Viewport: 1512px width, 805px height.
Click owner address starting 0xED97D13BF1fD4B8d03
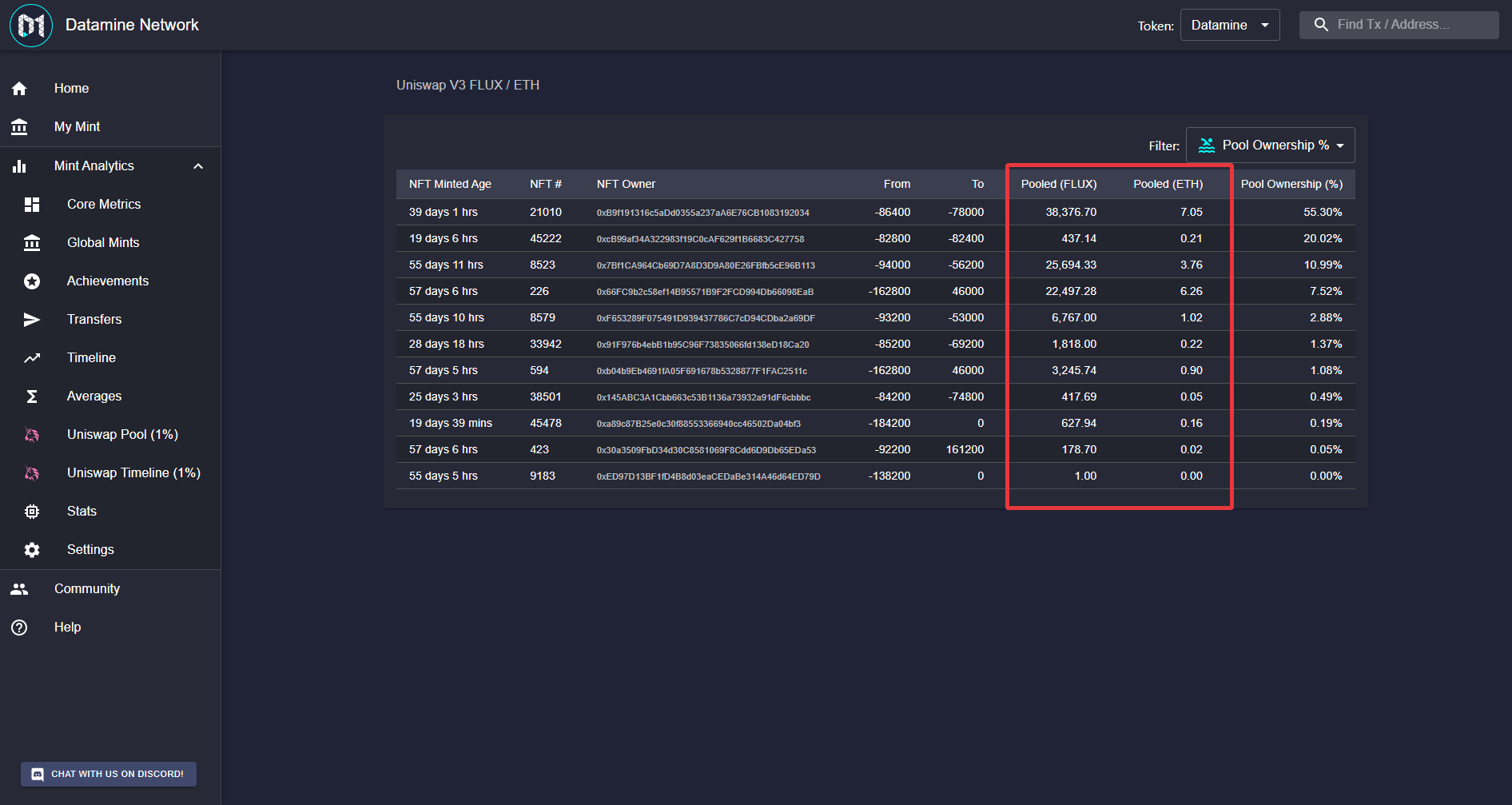[x=709, y=477]
